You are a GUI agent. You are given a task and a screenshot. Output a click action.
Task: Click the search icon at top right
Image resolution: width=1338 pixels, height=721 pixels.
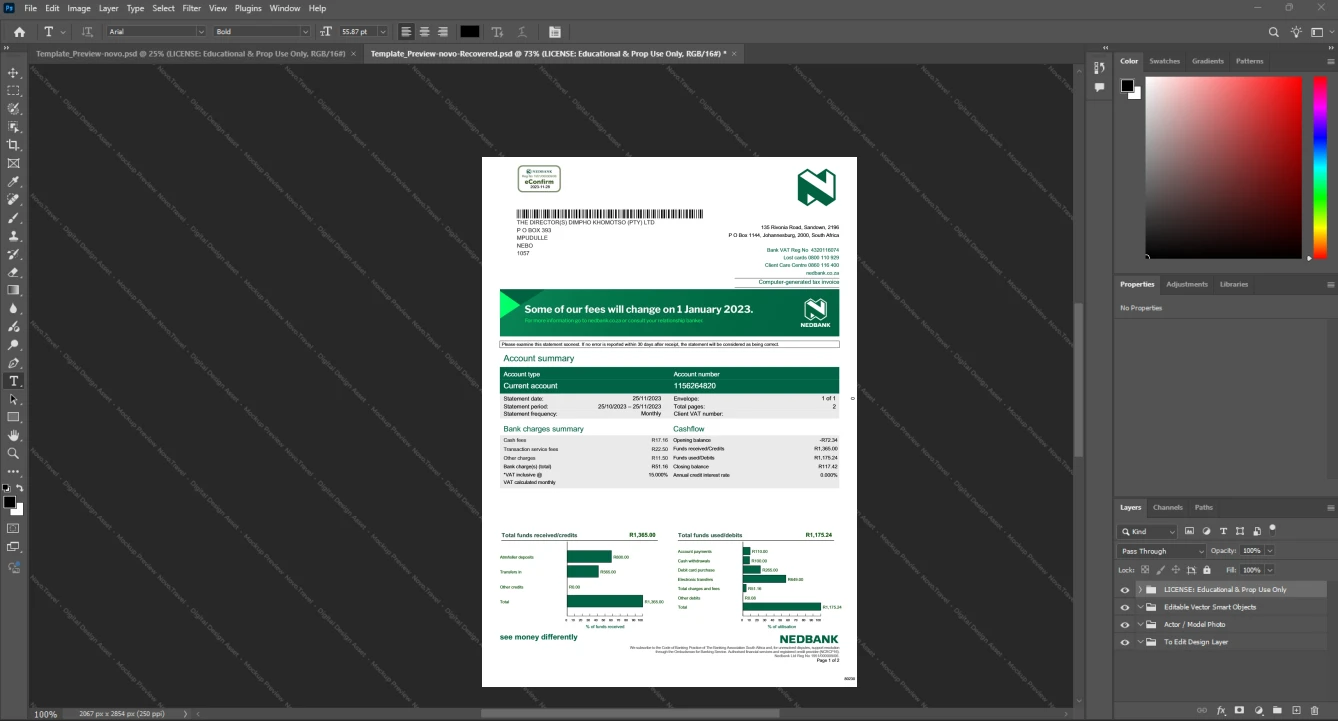pos(1274,32)
